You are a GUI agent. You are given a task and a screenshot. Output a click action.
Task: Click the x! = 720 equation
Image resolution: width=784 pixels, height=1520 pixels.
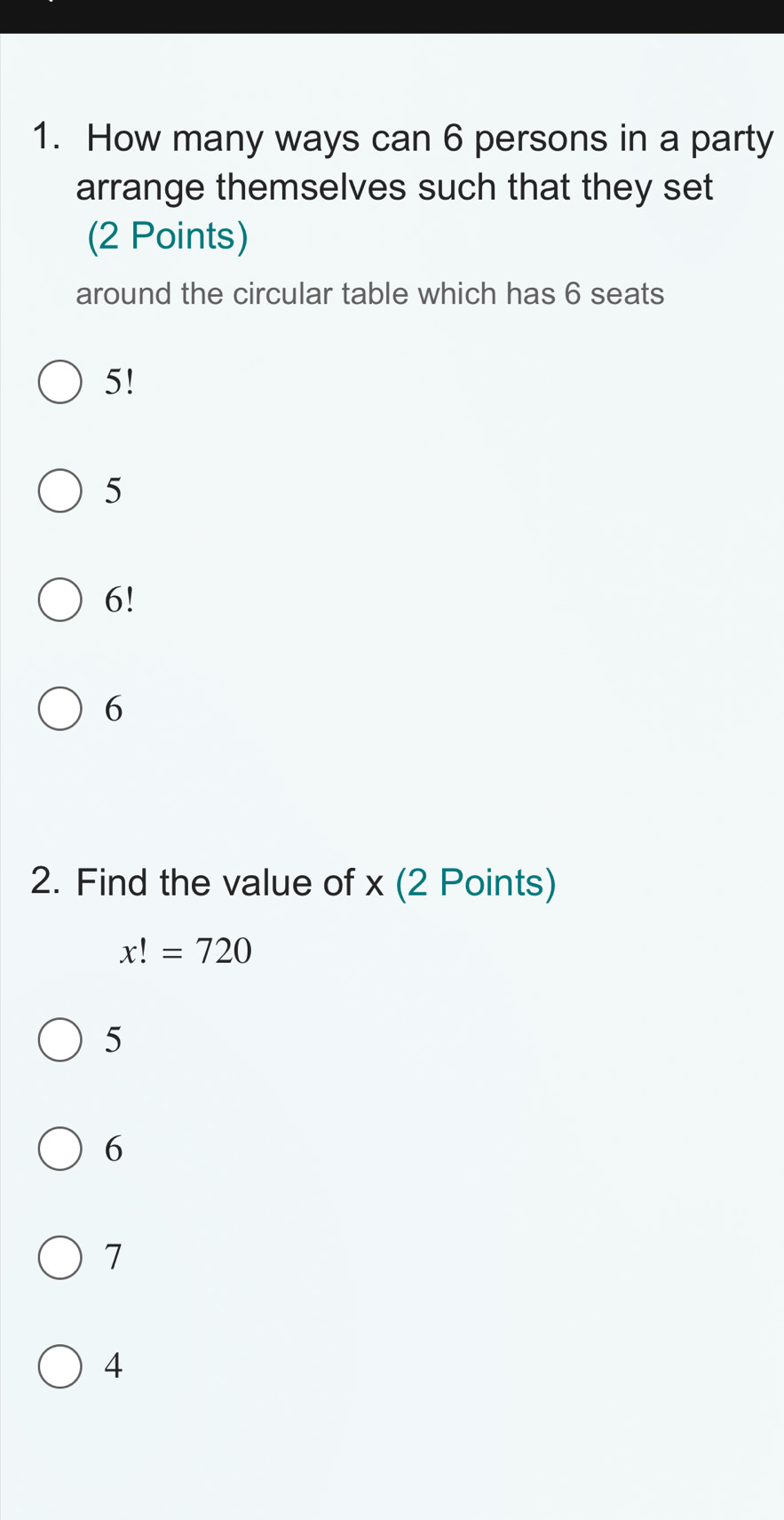click(x=186, y=951)
